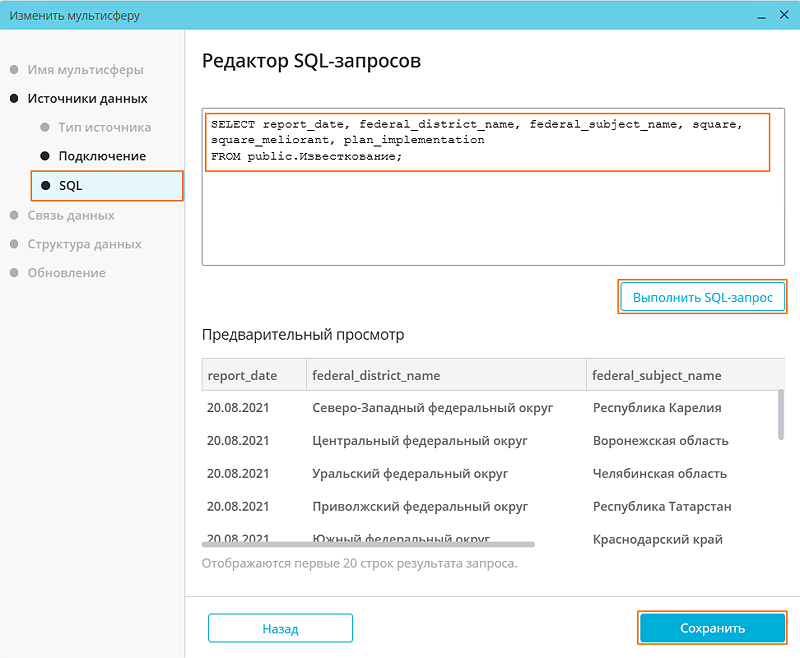Click the preview table vertical scrollbar

780,414
